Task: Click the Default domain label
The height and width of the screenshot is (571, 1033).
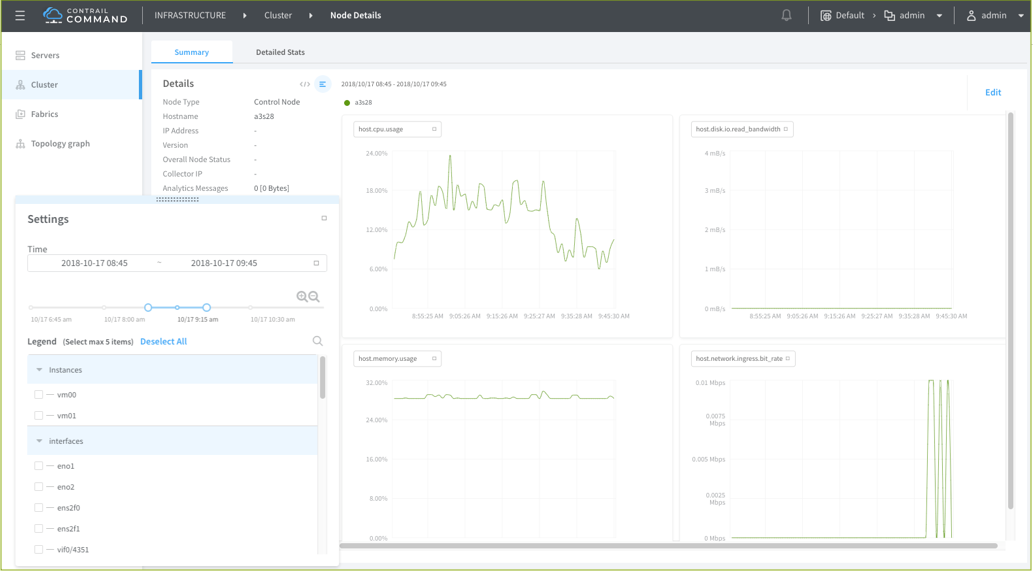Action: tap(850, 15)
